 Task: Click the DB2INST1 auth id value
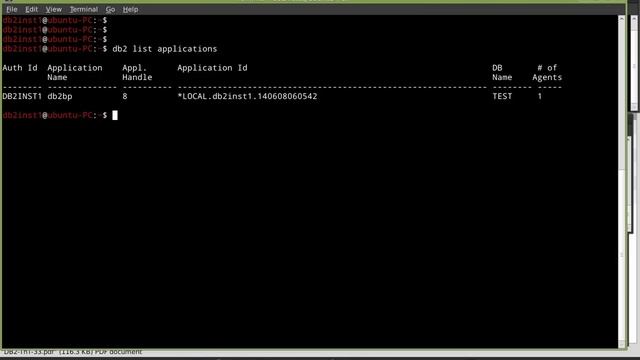pos(22,96)
